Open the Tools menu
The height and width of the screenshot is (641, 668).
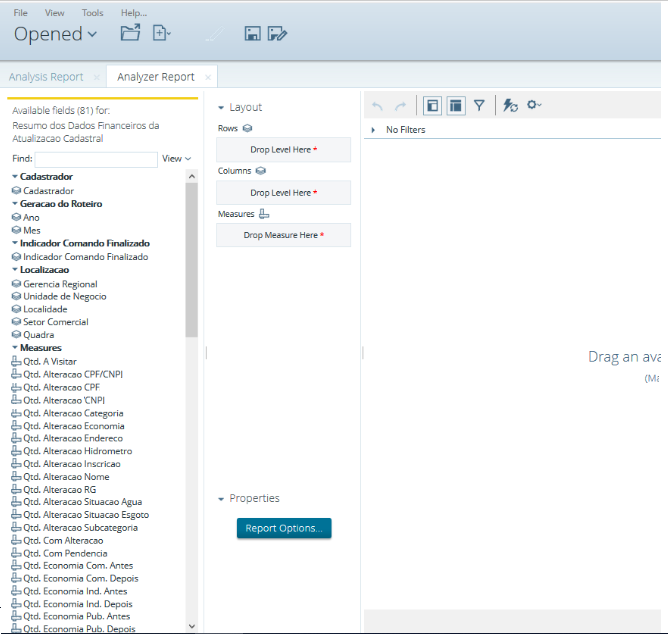[x=92, y=13]
